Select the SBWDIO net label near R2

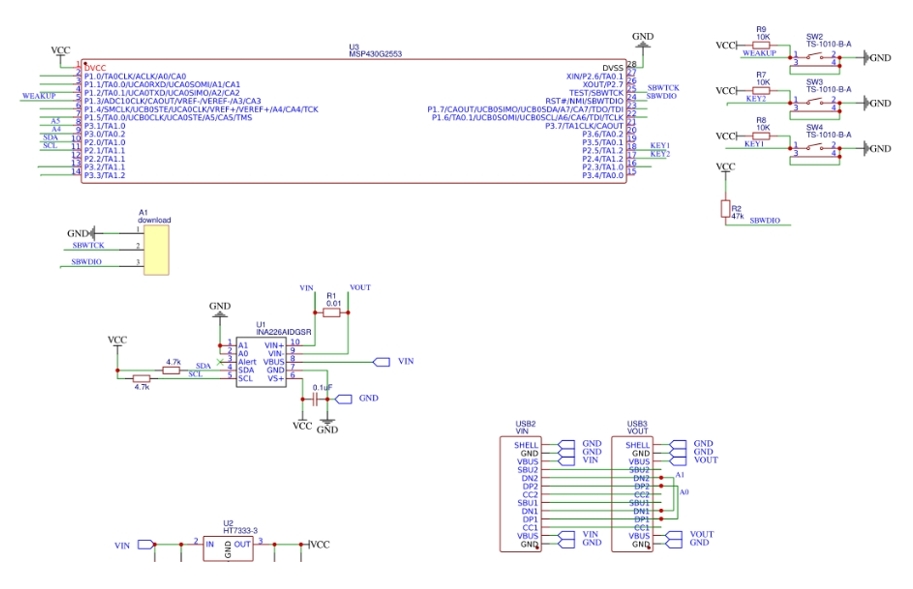(x=765, y=219)
